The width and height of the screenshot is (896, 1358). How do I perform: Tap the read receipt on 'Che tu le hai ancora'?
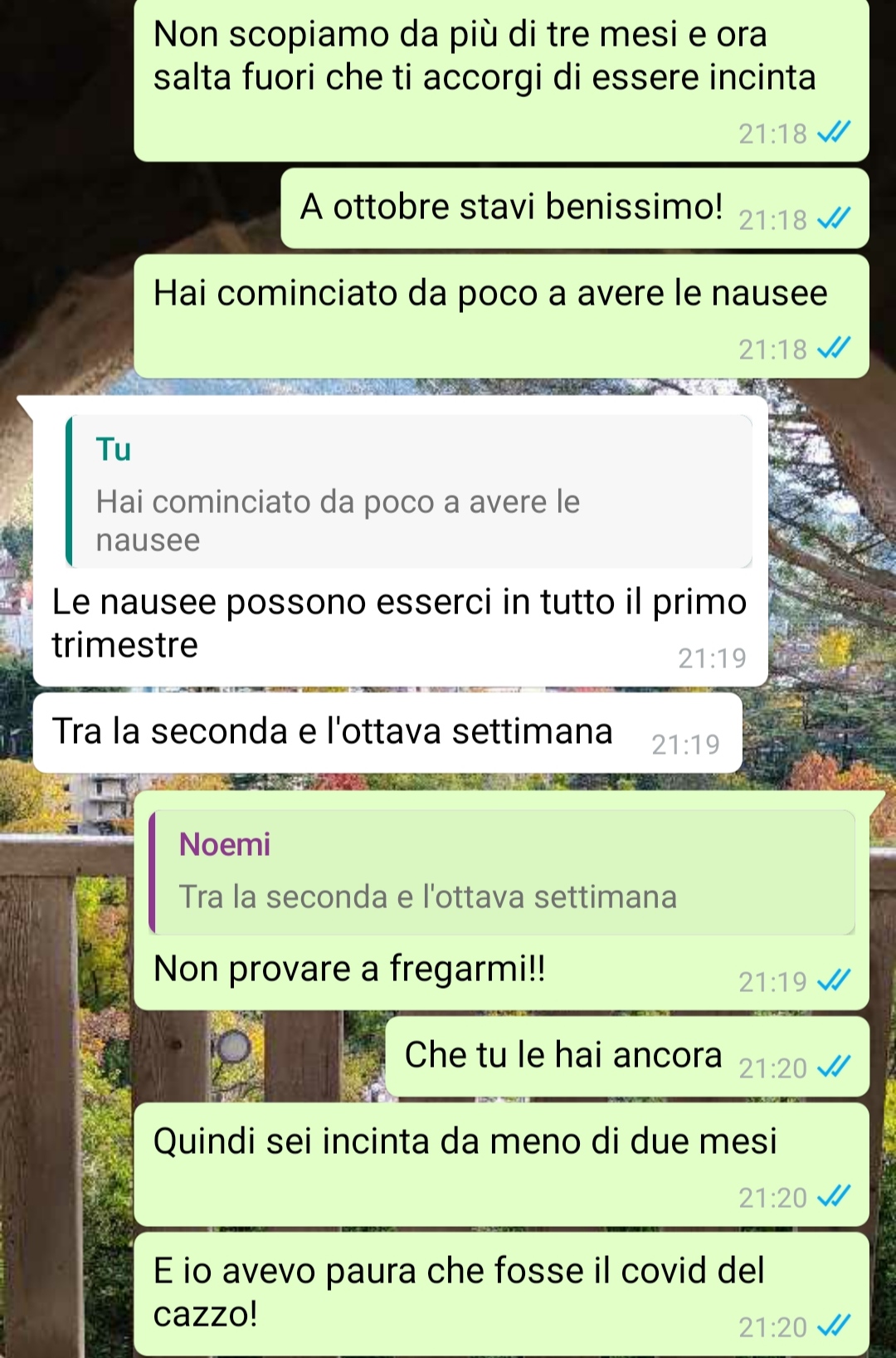tap(834, 1066)
